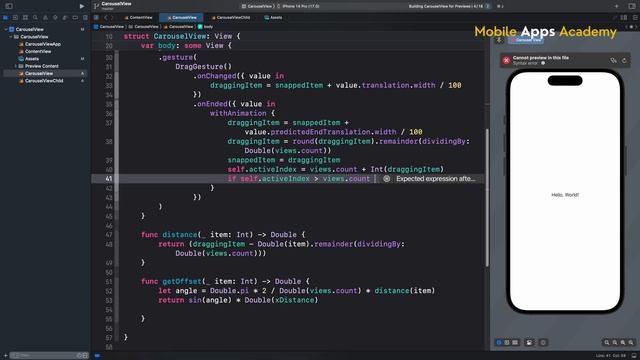Collapse the CarouselView group folder
Screen dimensions: 640x360
[x=11, y=37]
